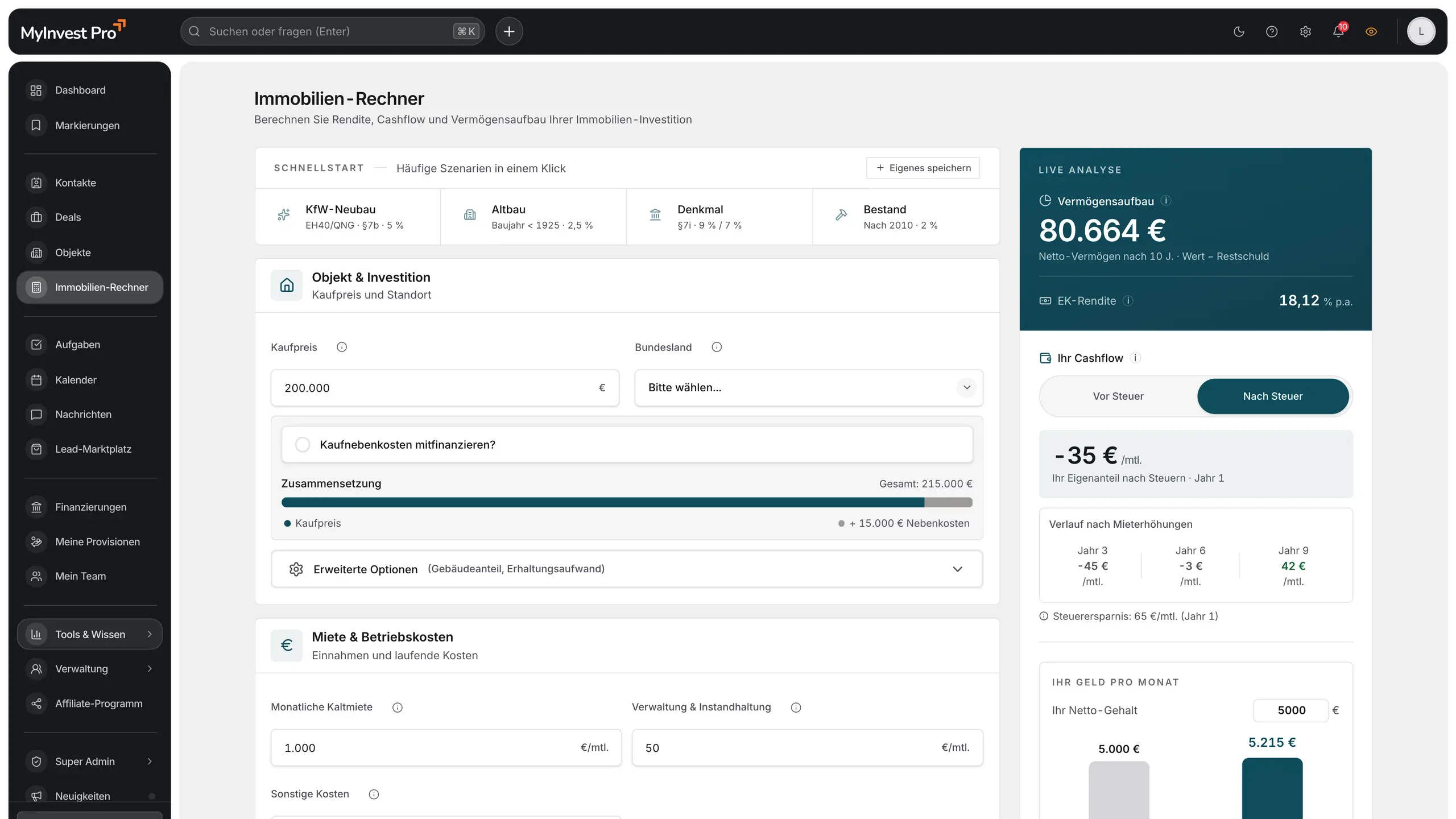Click the teal 5.215 € bar
The image size is (1456, 819).
point(1272,788)
